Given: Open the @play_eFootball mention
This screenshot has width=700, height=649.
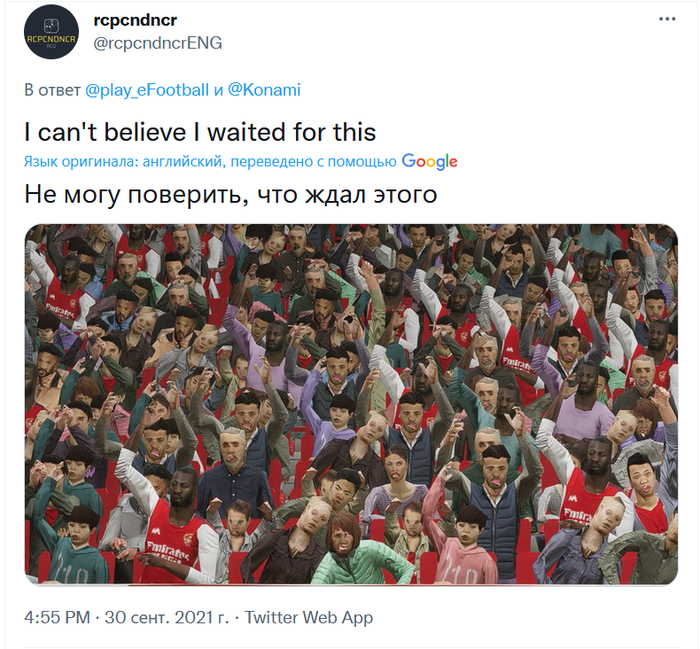Looking at the screenshot, I should [149, 90].
